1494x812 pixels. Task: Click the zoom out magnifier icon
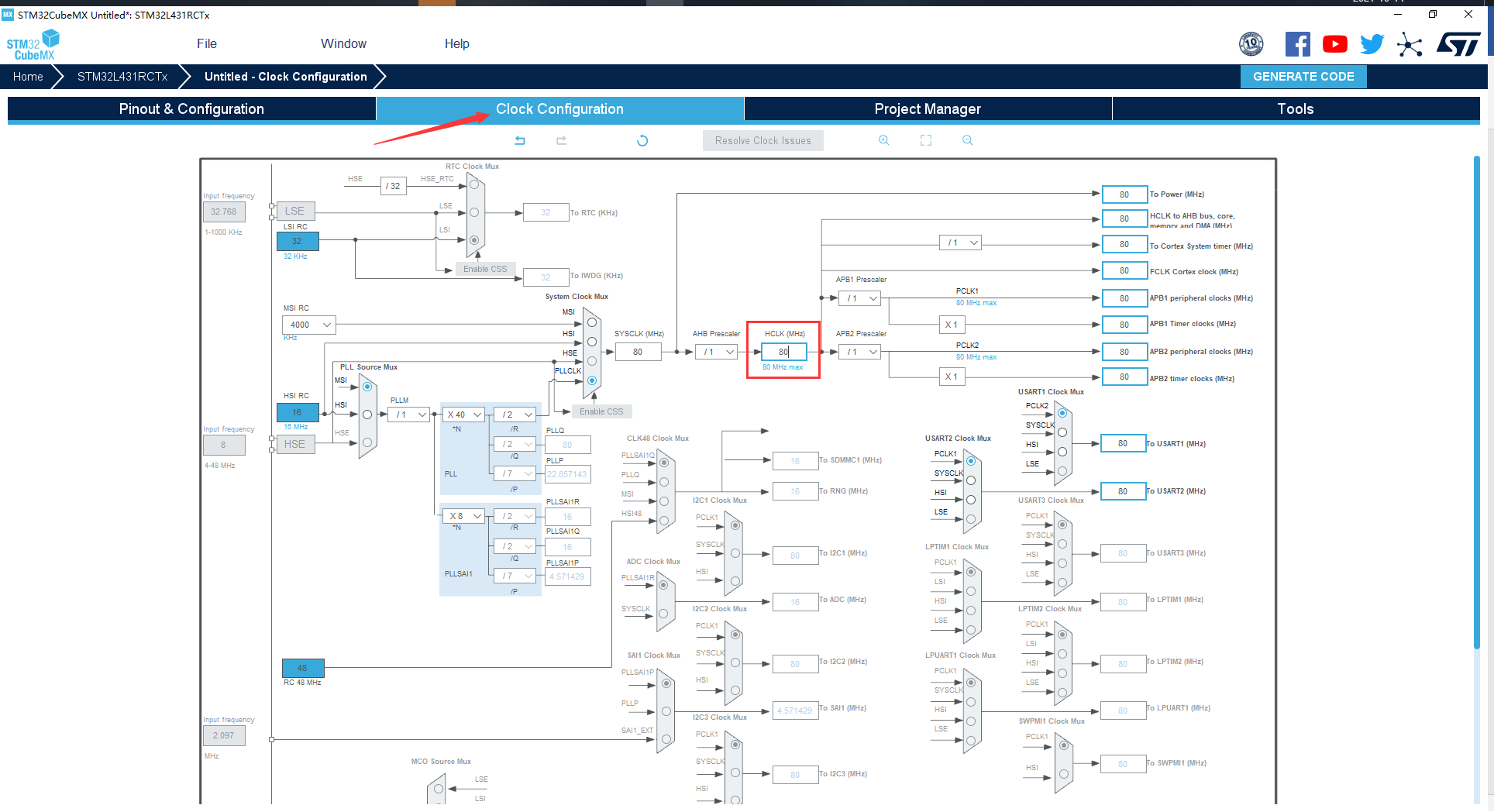pos(967,140)
